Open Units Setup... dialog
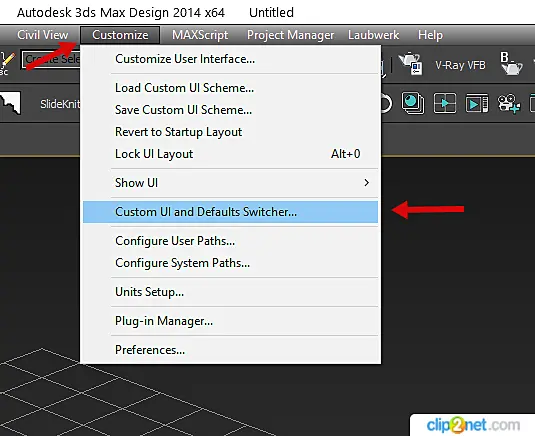Image resolution: width=535 pixels, height=436 pixels. coord(230,292)
